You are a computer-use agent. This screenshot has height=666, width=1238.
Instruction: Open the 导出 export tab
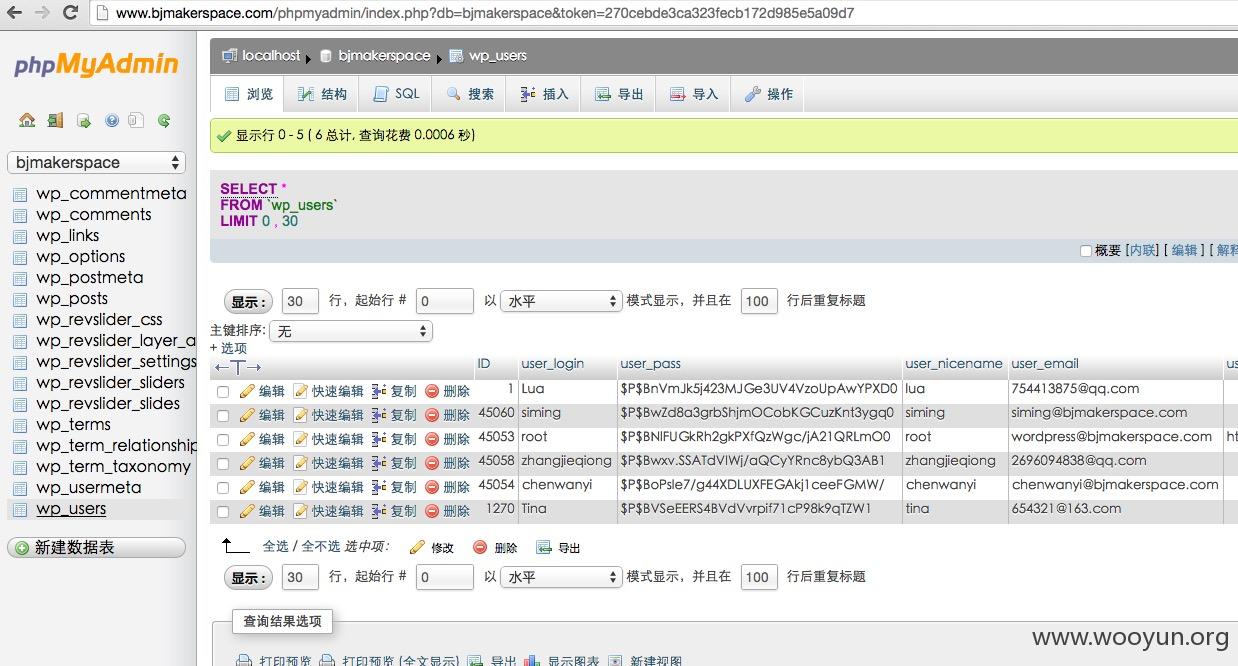tap(619, 94)
